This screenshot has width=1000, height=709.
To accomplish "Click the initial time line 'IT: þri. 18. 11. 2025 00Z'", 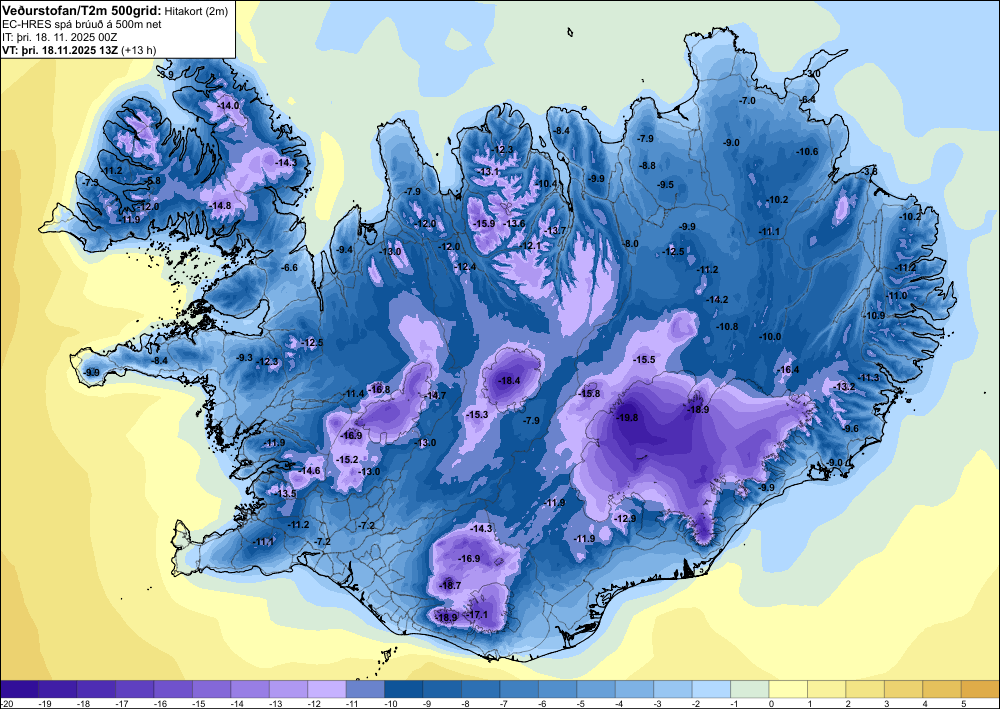I will click(60, 37).
